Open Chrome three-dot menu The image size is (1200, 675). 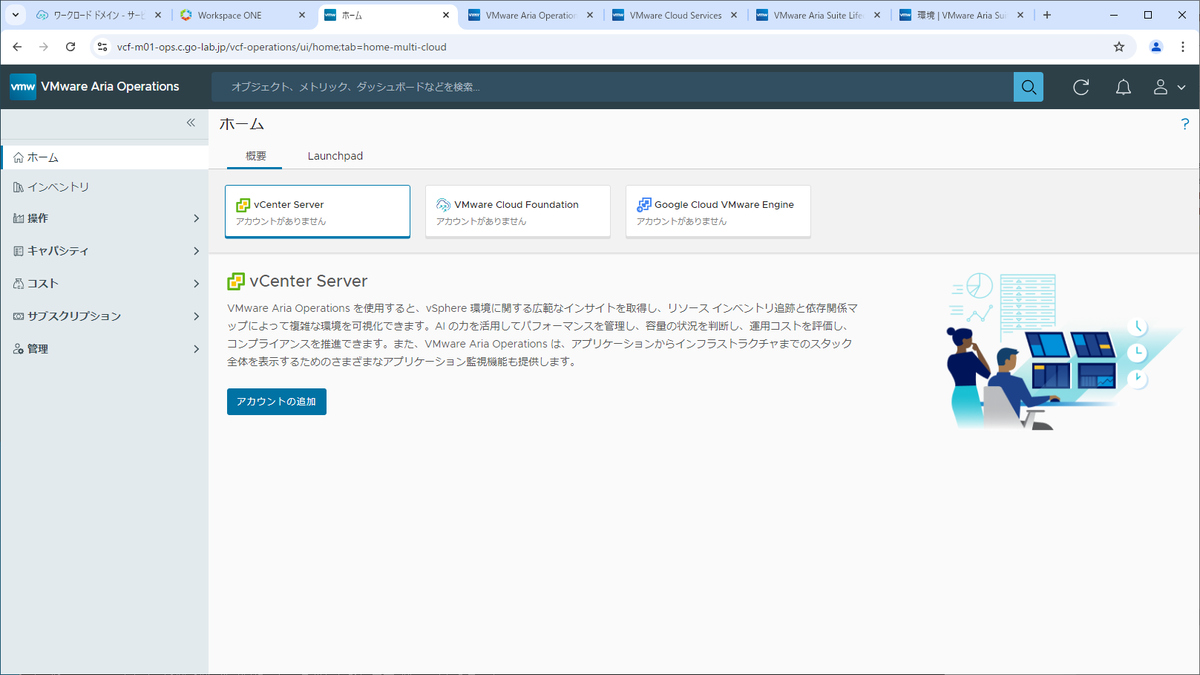pos(1183,46)
